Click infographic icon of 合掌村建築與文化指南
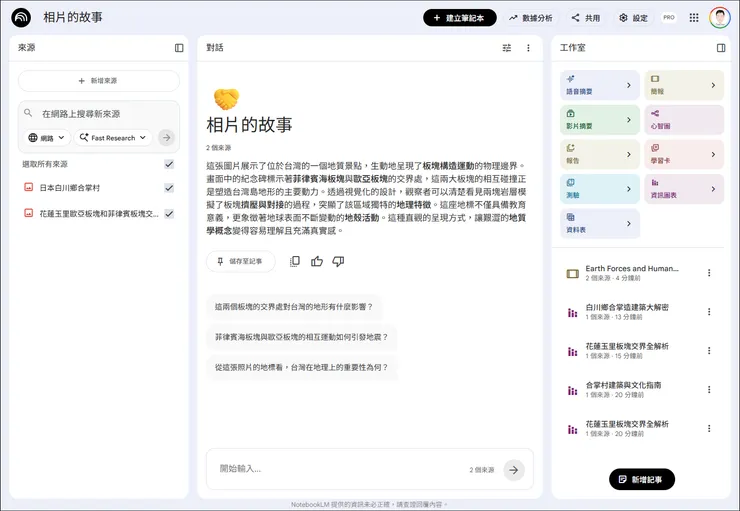Image resolution: width=740 pixels, height=511 pixels. pyautogui.click(x=572, y=391)
